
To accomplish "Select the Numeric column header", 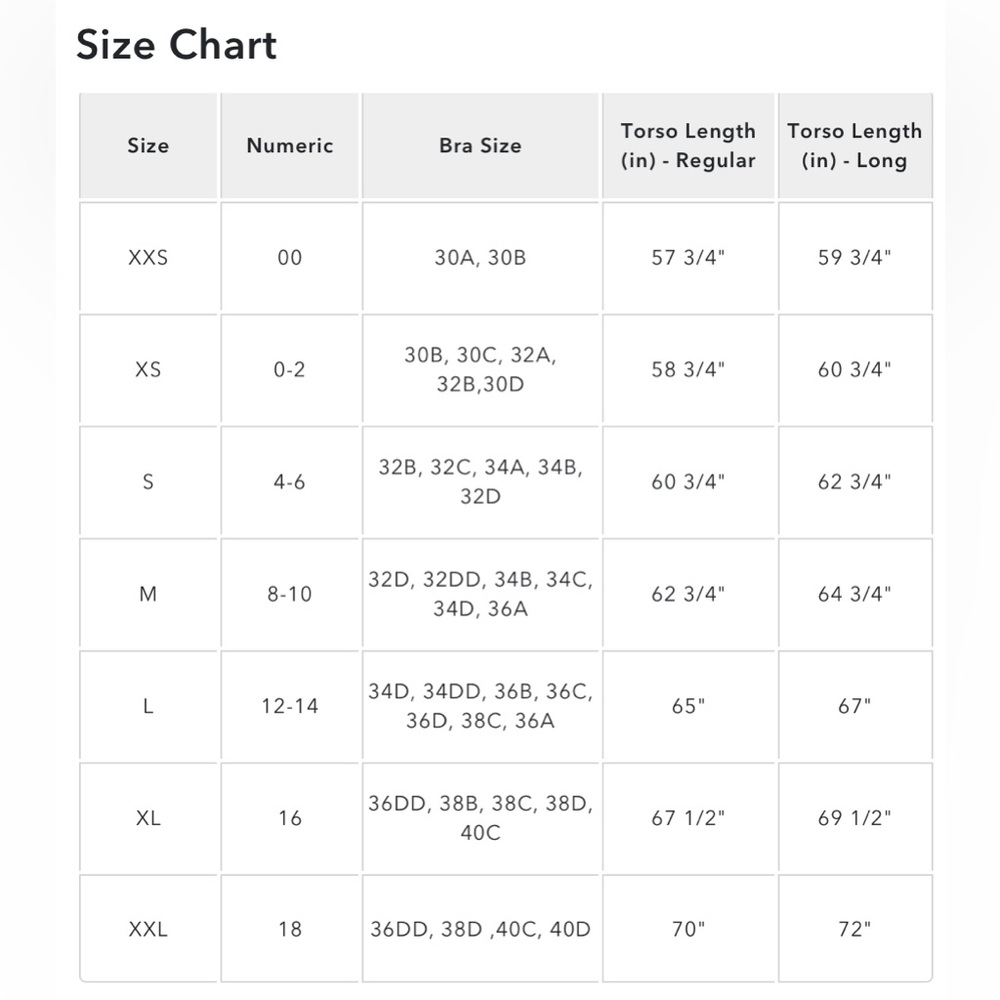I will 290,145.
